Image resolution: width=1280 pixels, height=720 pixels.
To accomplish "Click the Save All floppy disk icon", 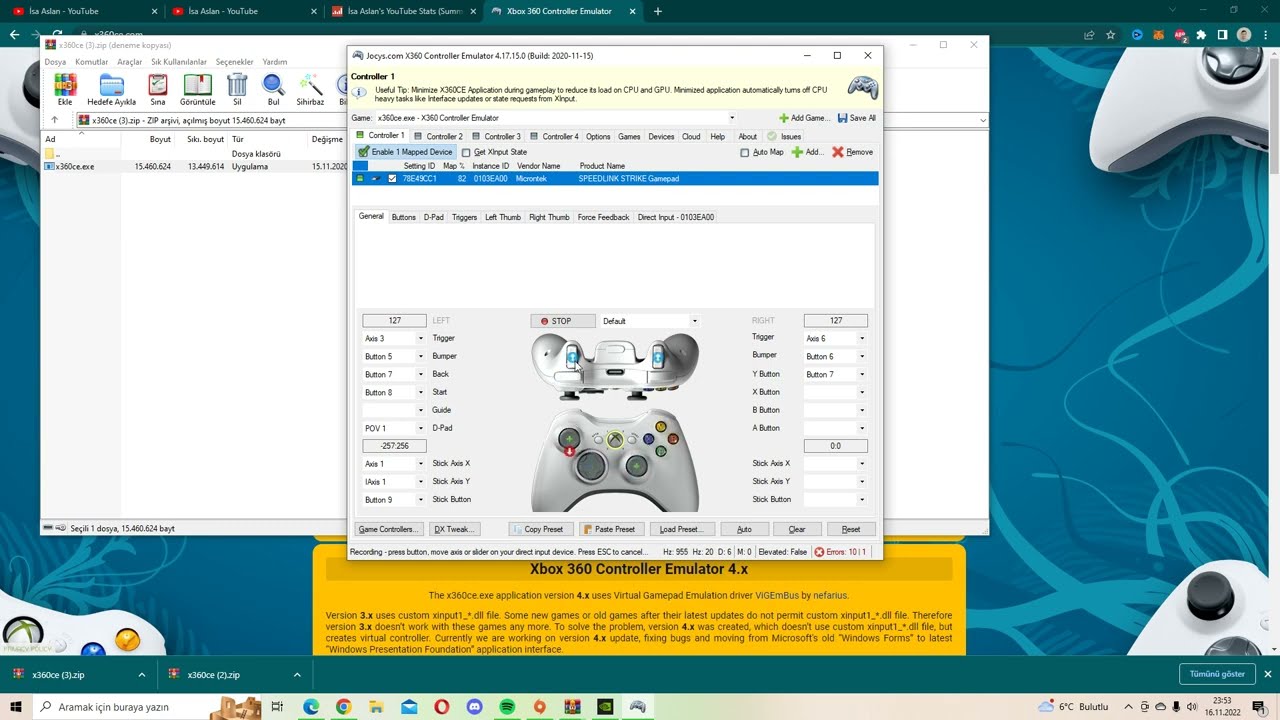I will (x=843, y=118).
